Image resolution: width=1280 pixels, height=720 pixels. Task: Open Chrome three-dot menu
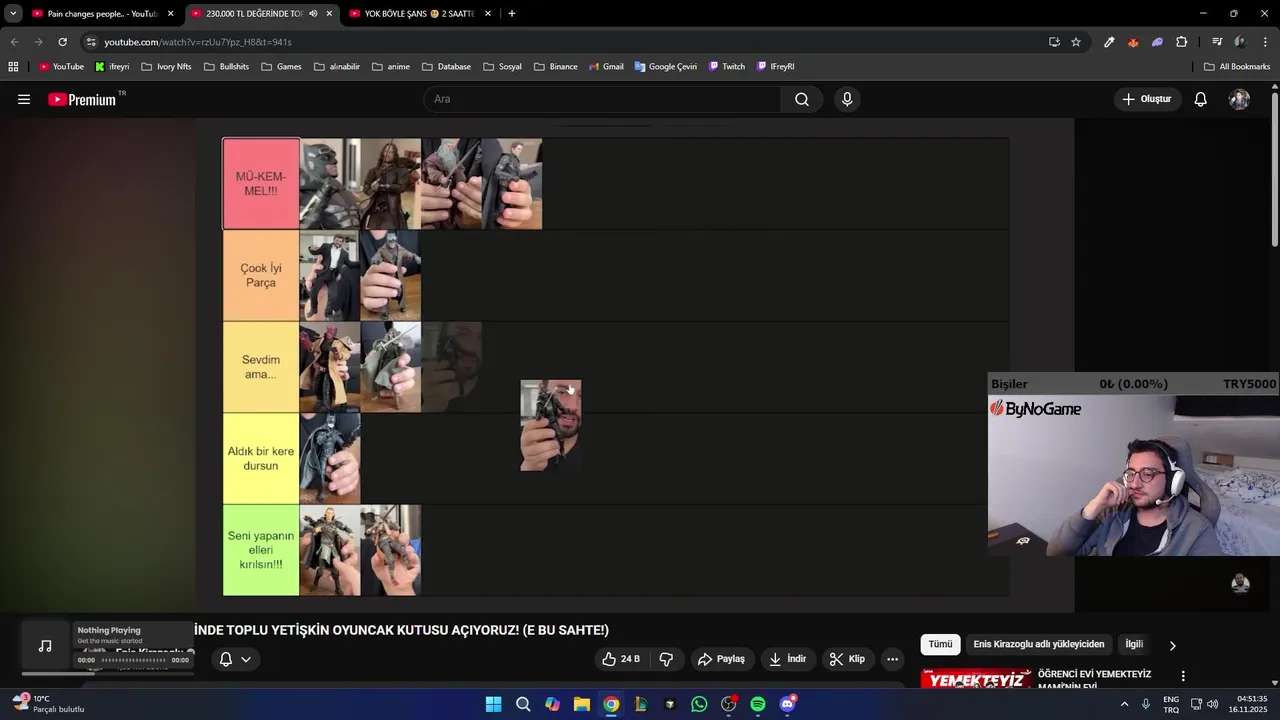pos(1266,42)
